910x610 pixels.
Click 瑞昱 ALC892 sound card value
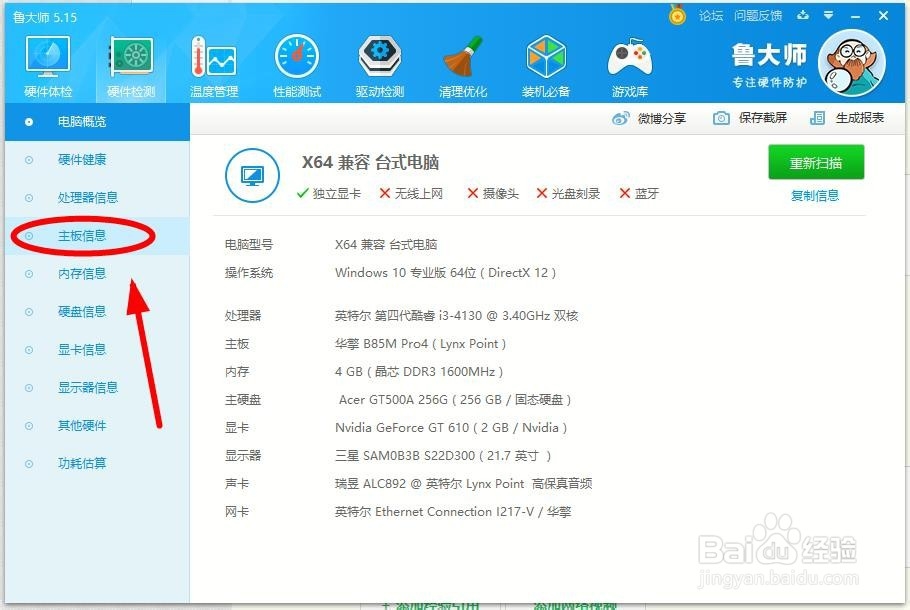[x=464, y=483]
